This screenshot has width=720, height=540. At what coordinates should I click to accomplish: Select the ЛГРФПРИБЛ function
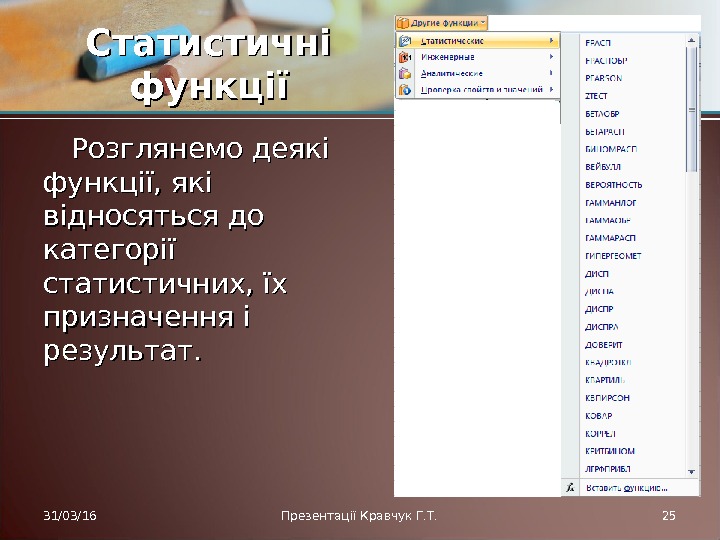point(608,469)
